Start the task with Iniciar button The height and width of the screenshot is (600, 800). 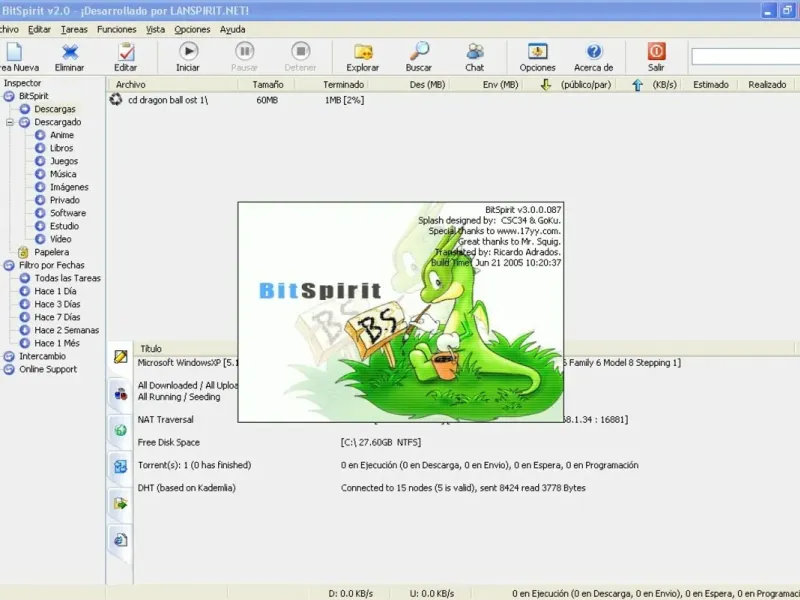point(188,52)
